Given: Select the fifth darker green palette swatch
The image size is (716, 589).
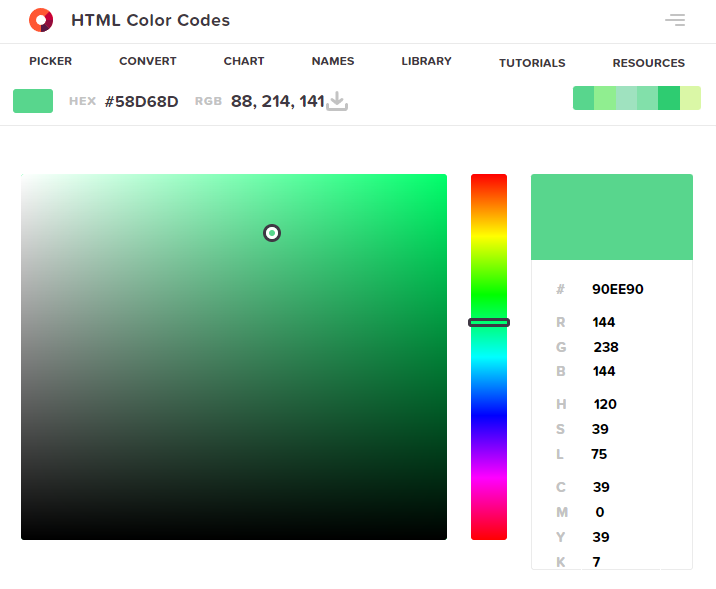Looking at the screenshot, I should click(669, 98).
